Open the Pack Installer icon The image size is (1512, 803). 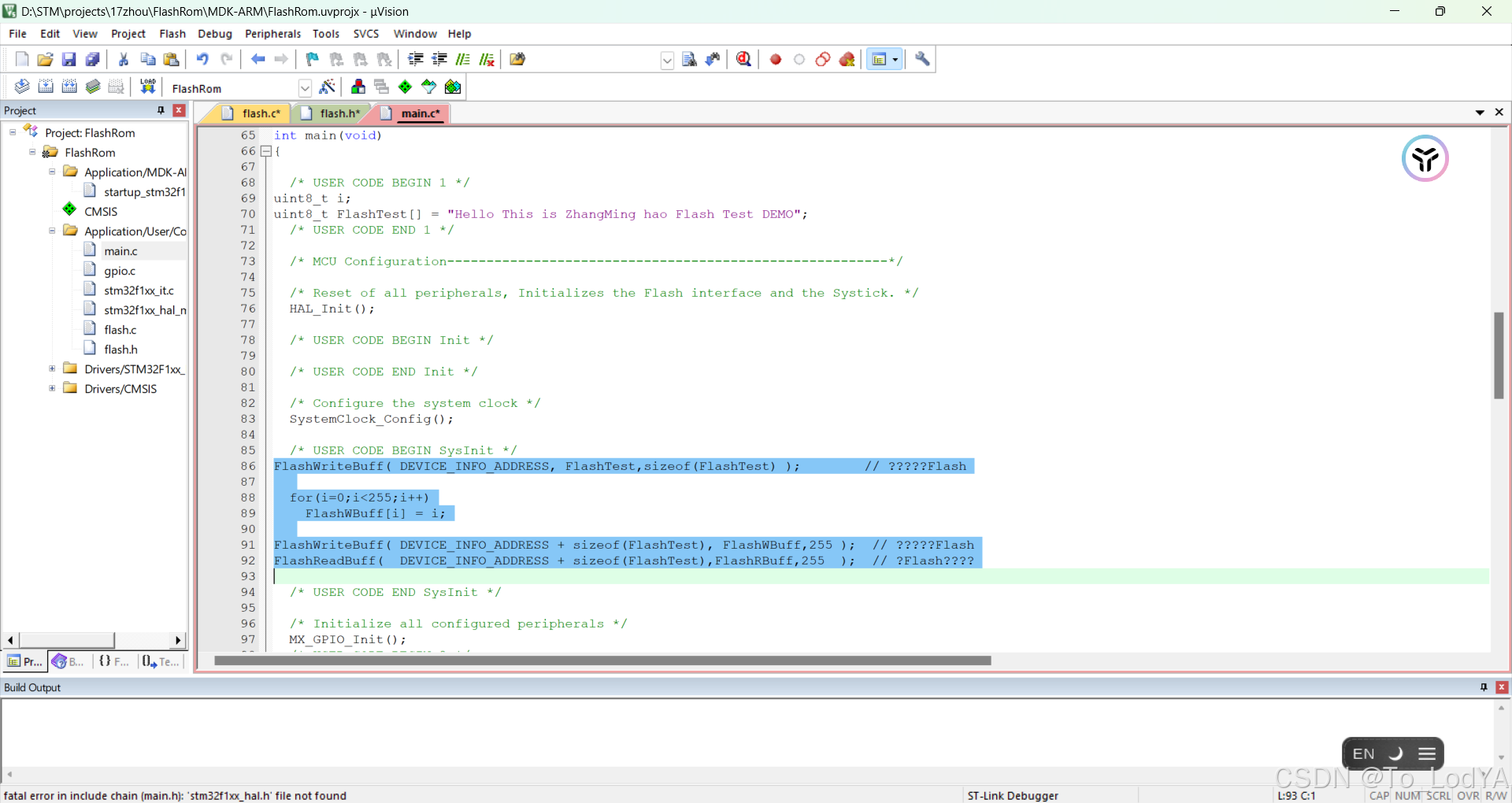[x=453, y=87]
